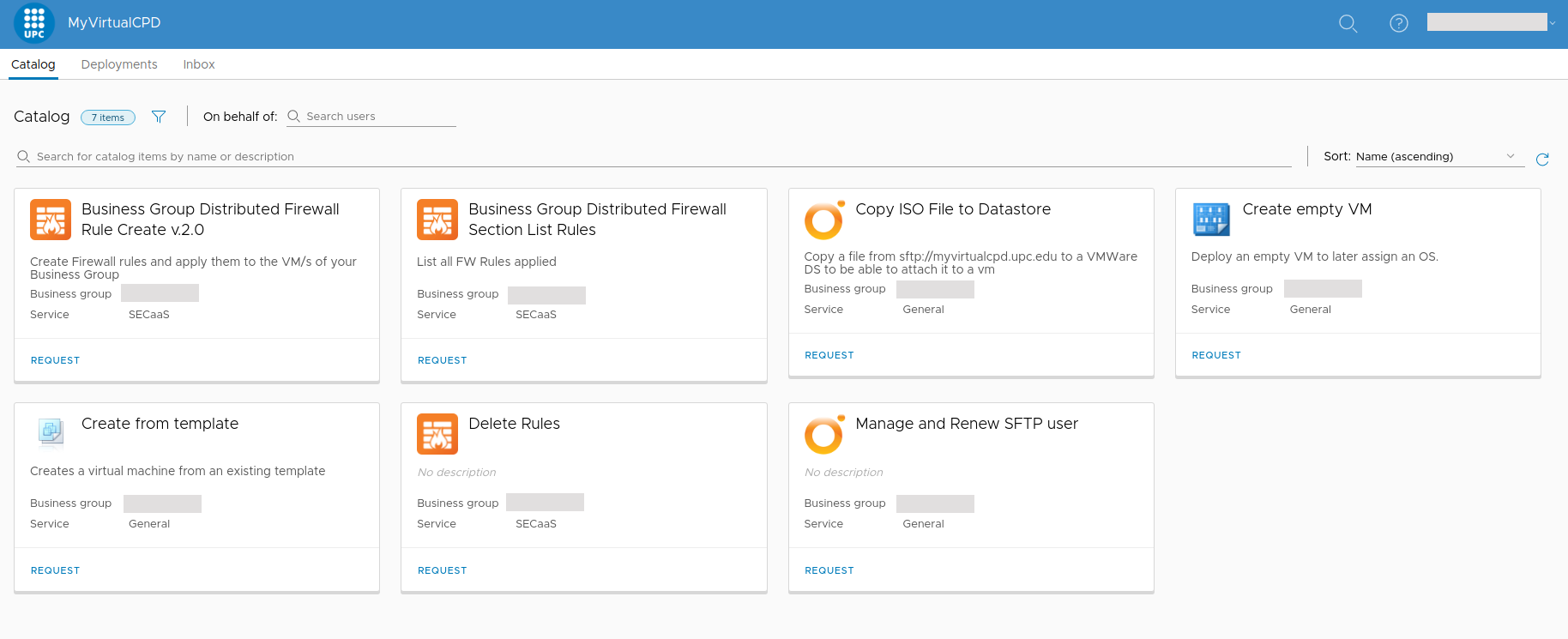Request the Delete Rules catalog item
This screenshot has height=639, width=1568.
[442, 570]
